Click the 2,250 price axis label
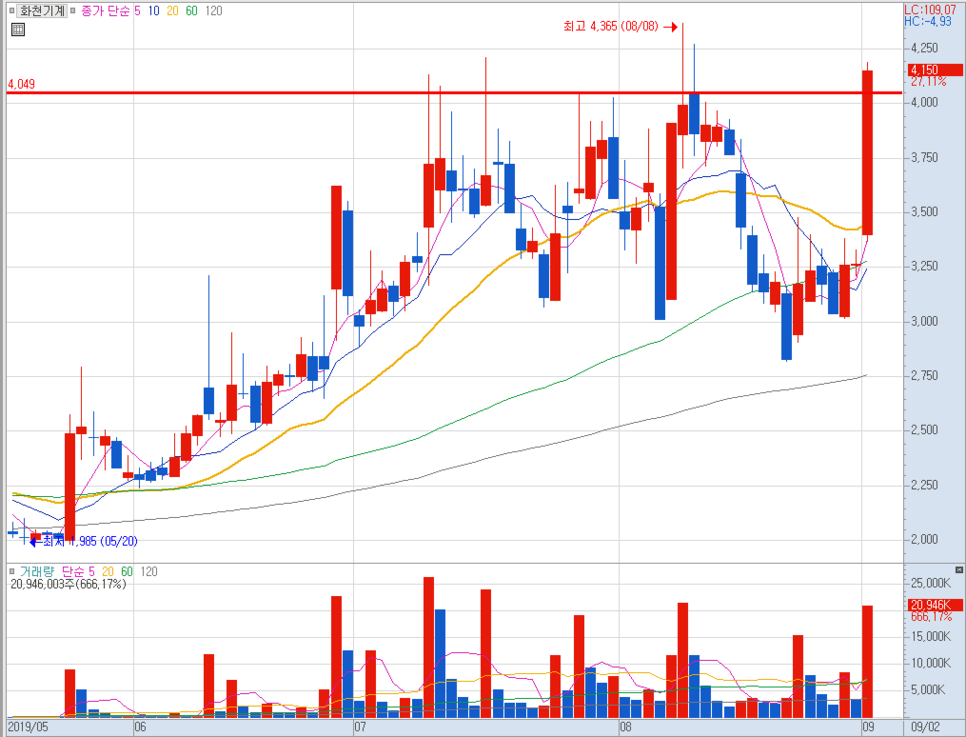 point(924,485)
